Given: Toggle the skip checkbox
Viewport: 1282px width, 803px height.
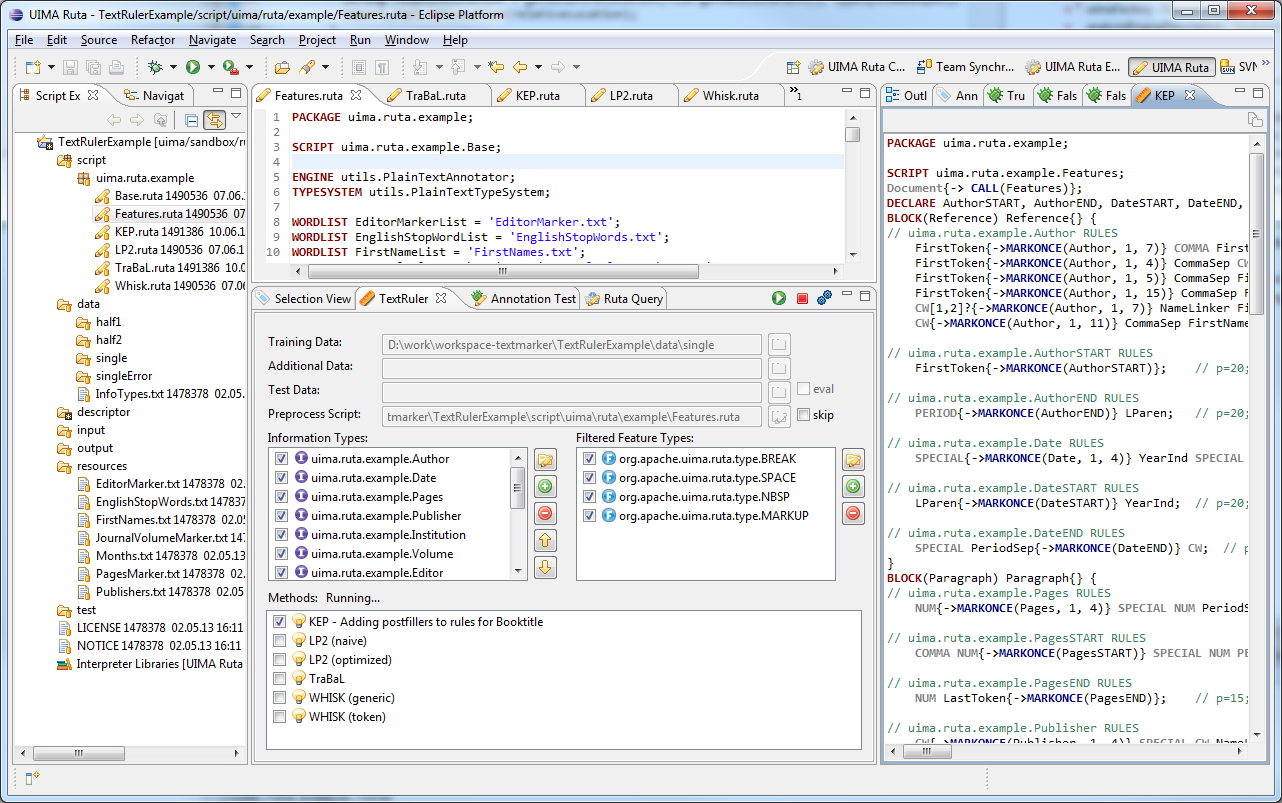Looking at the screenshot, I should pos(804,415).
